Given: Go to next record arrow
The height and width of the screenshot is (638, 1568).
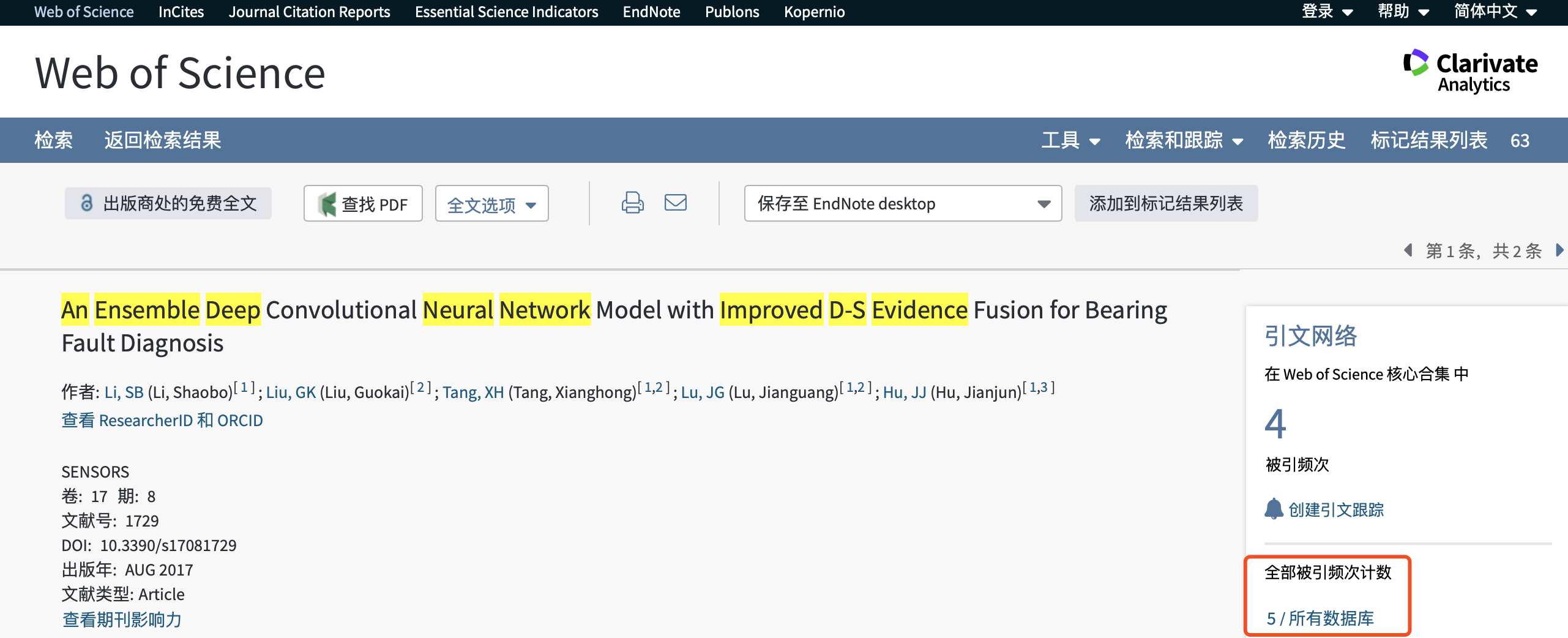Looking at the screenshot, I should pos(1559,250).
